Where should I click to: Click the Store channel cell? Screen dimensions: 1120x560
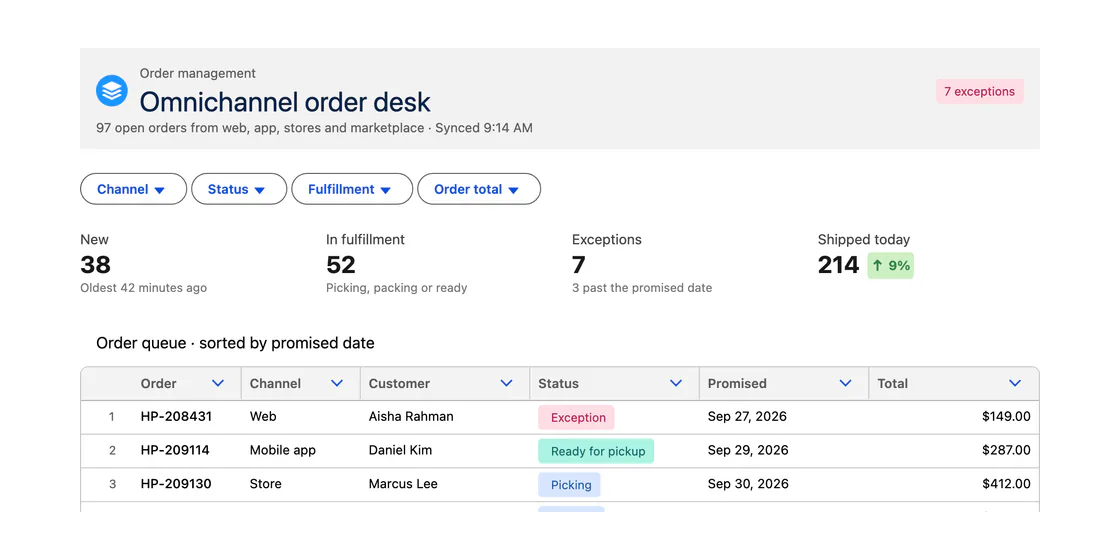(266, 484)
